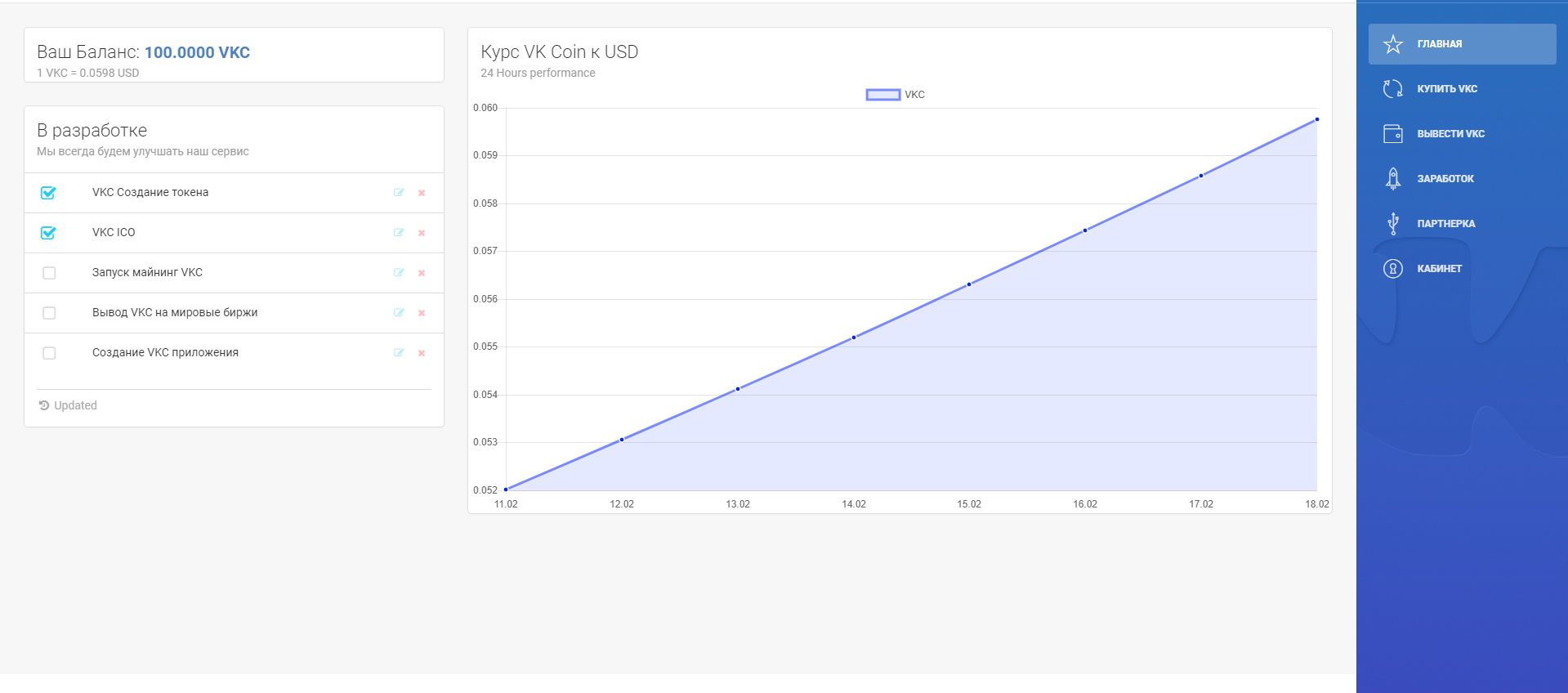Click the Партнерка USB icon

coord(1393,224)
